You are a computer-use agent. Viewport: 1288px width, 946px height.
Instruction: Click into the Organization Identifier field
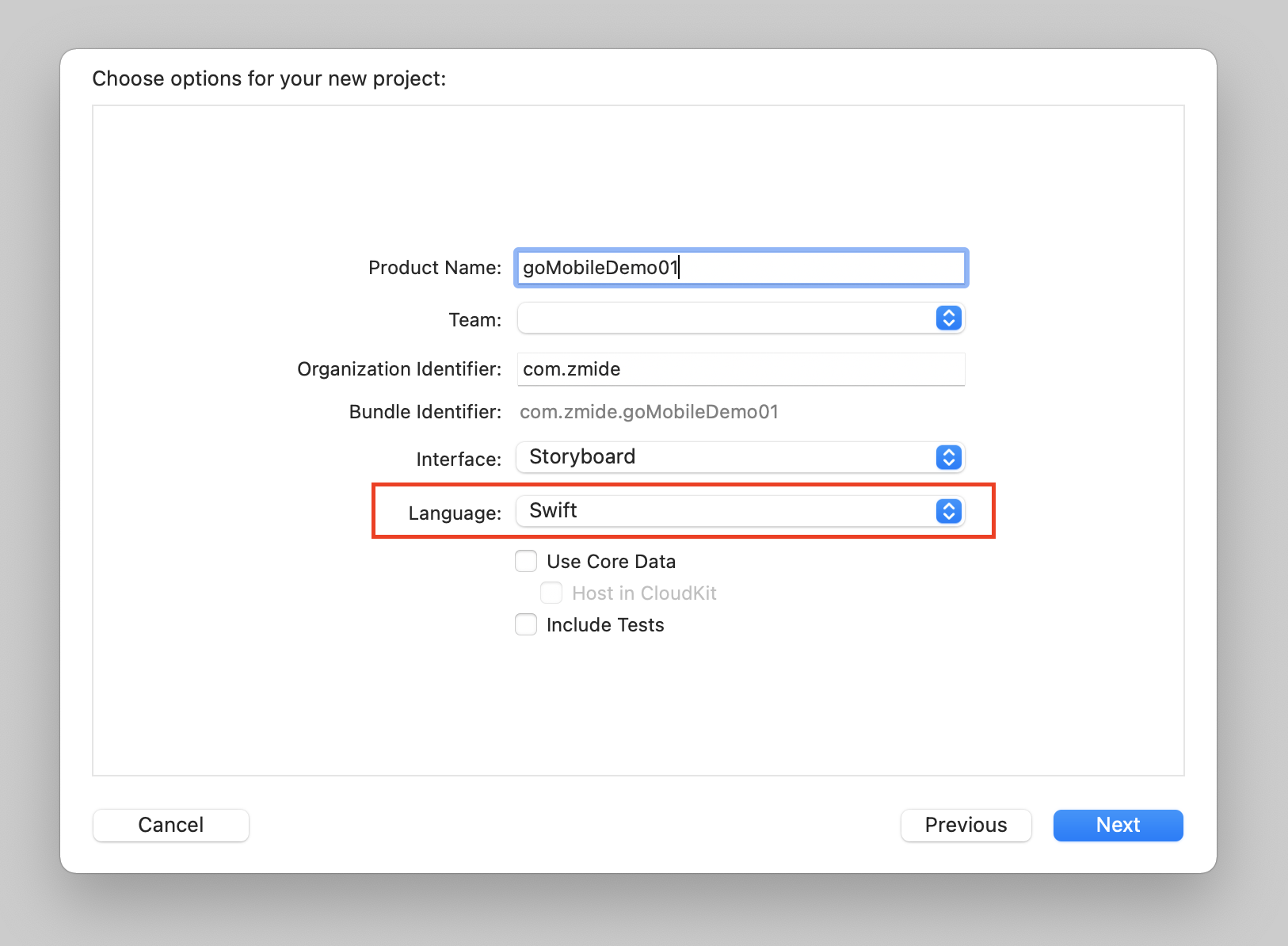(741, 369)
